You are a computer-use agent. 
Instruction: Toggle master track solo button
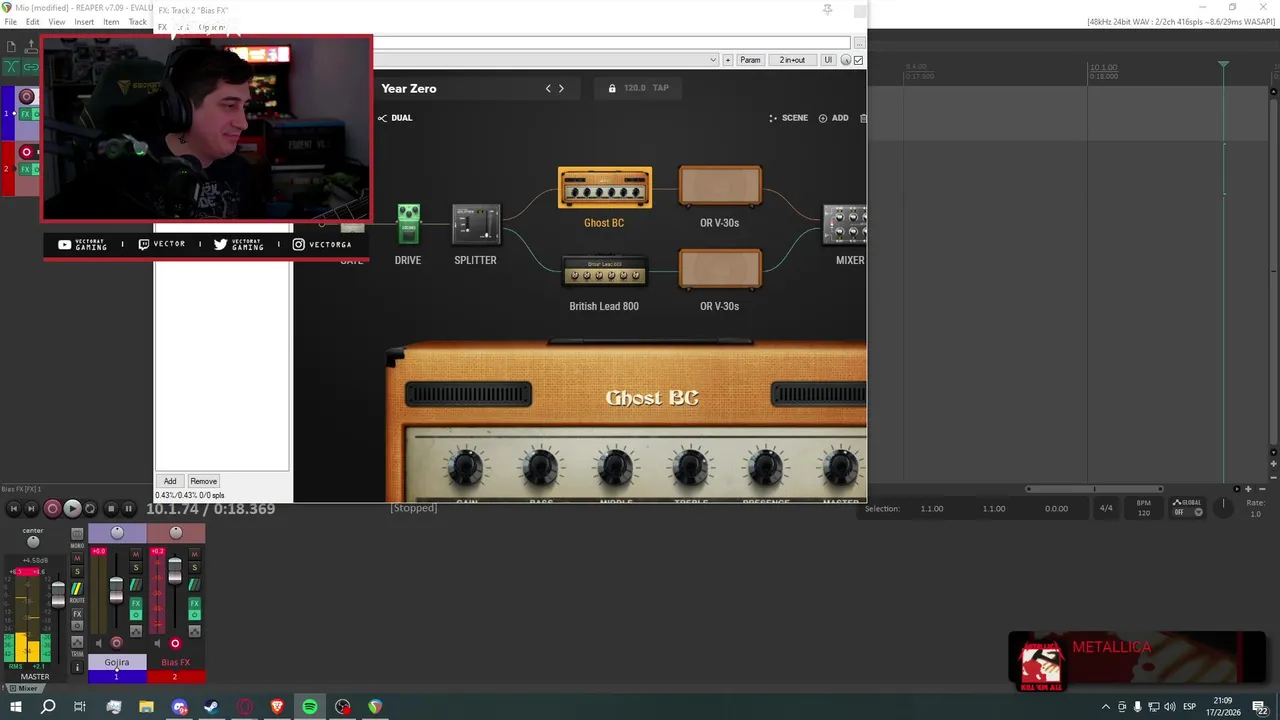77,571
